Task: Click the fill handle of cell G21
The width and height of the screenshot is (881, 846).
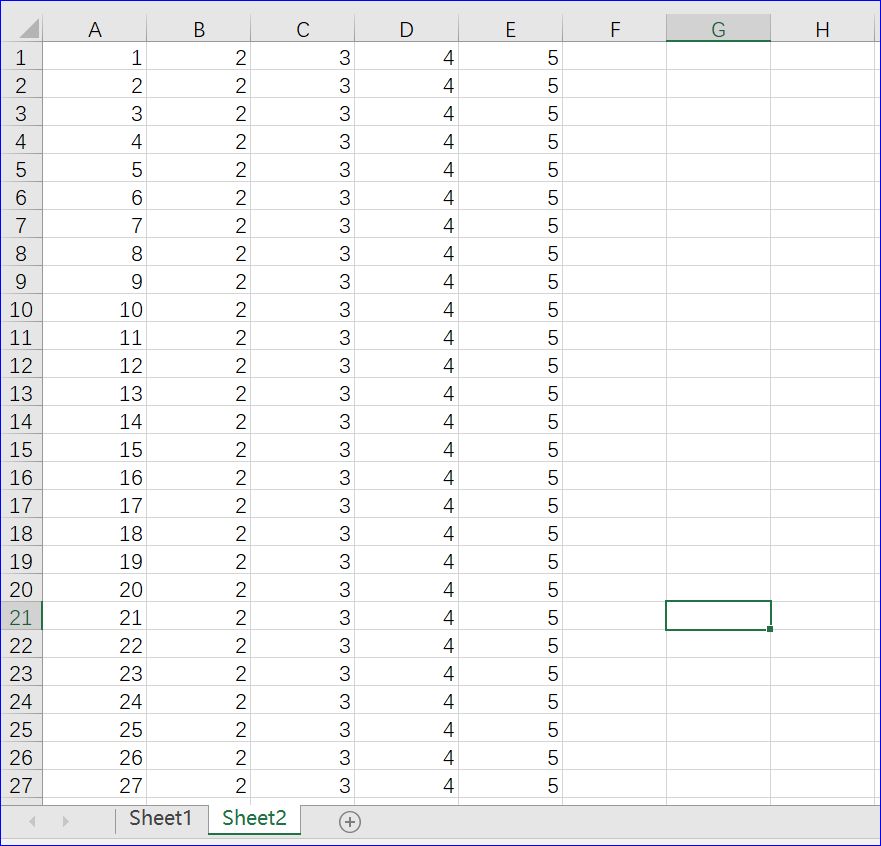Action: [x=770, y=629]
